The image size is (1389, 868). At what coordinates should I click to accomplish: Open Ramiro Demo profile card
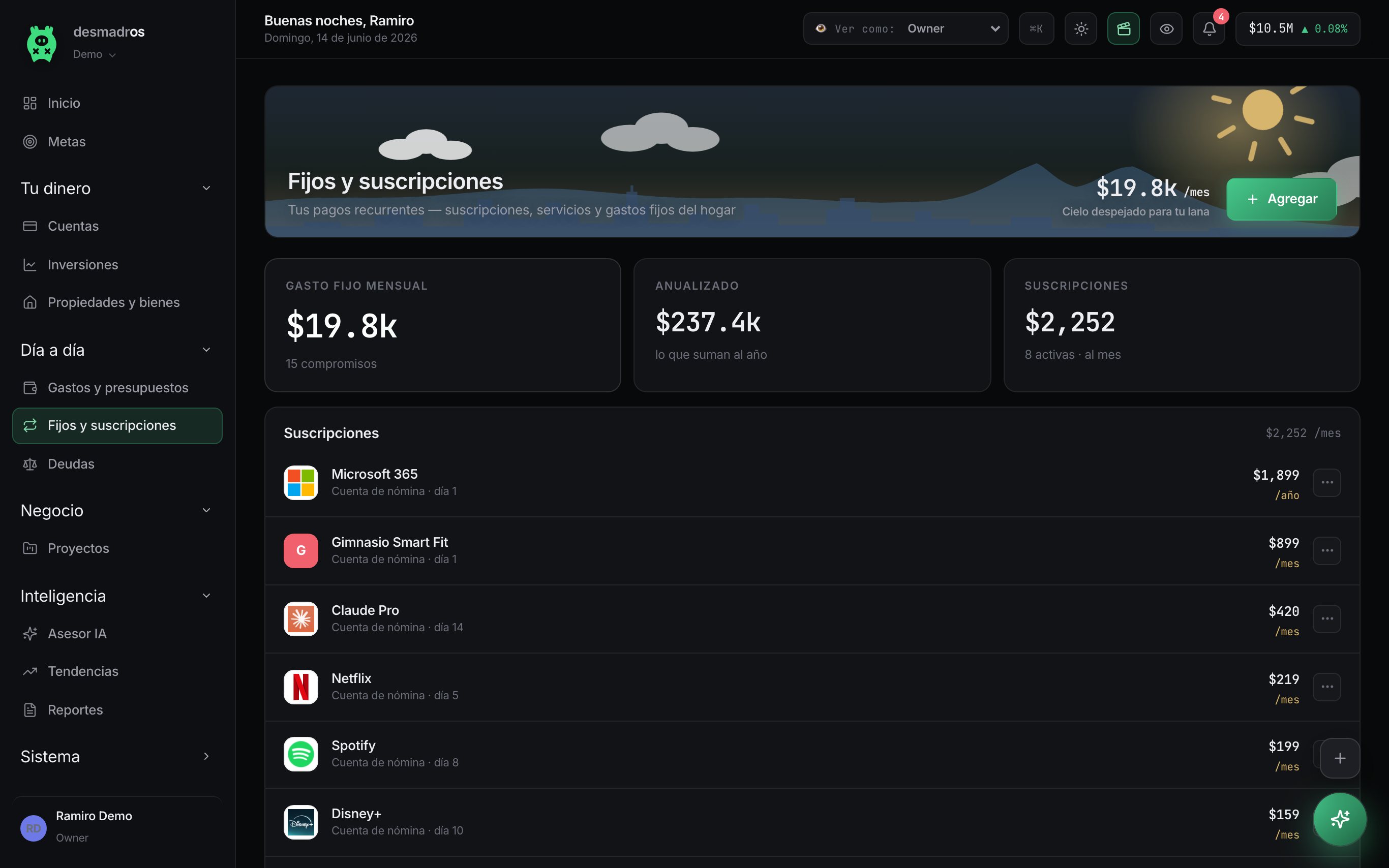(x=117, y=827)
